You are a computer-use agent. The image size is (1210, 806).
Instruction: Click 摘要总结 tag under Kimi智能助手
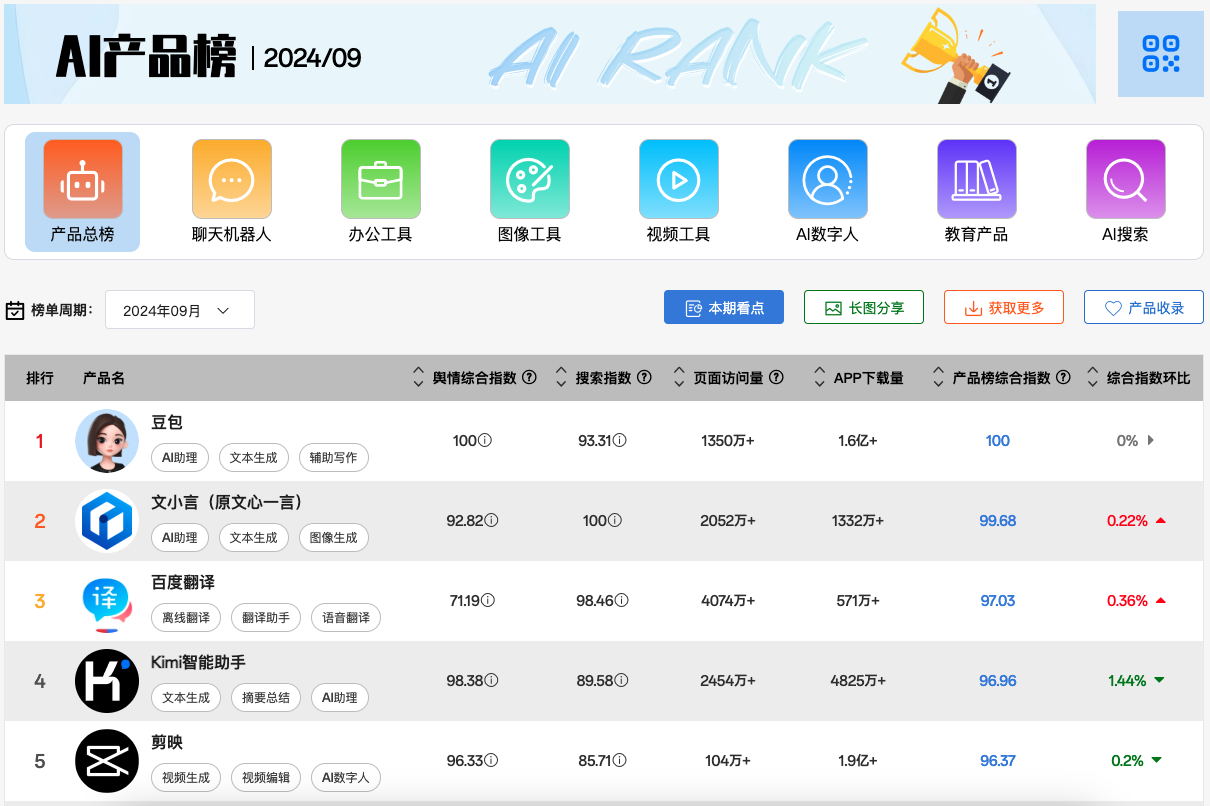click(x=266, y=698)
